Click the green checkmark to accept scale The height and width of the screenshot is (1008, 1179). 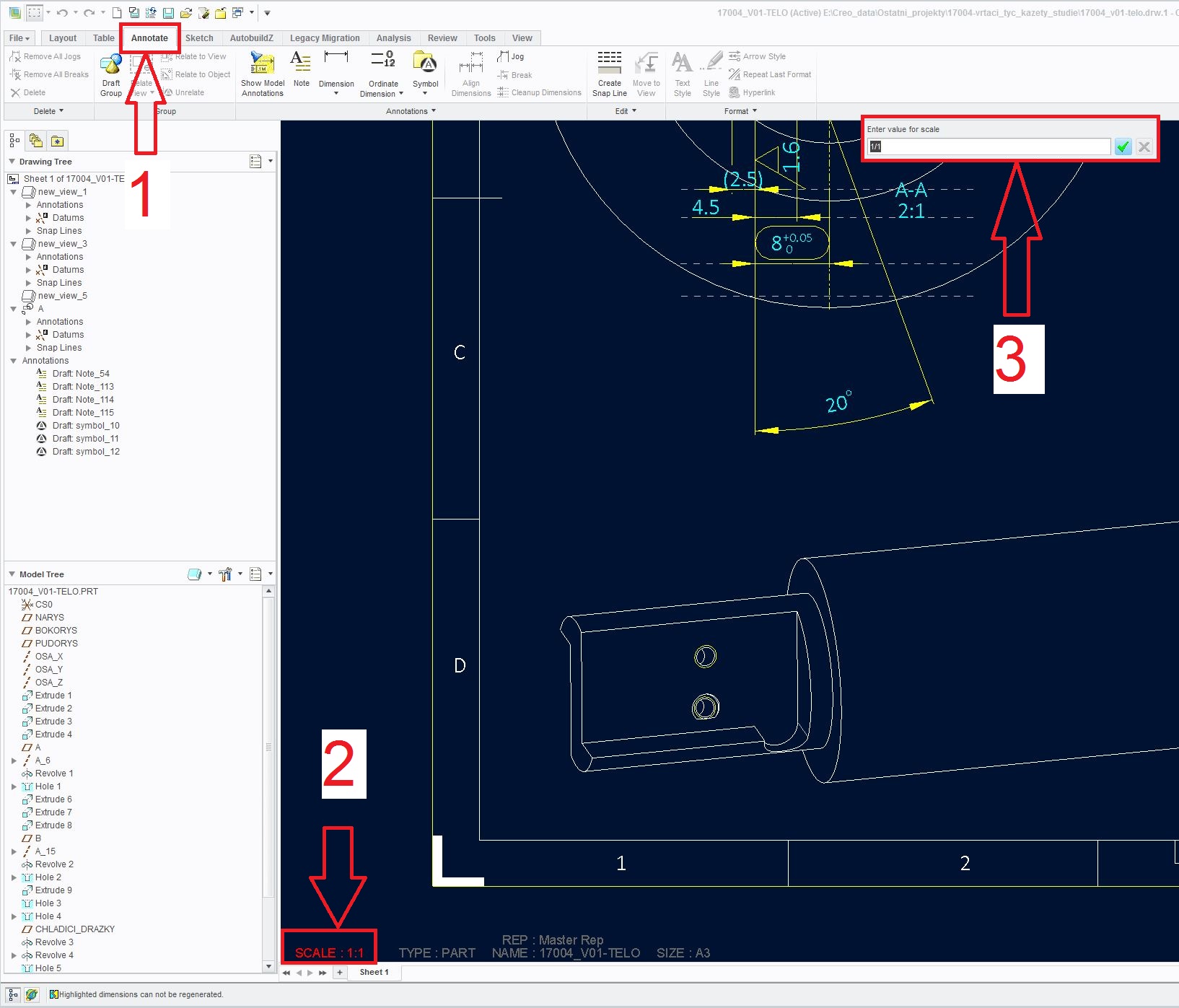point(1123,146)
